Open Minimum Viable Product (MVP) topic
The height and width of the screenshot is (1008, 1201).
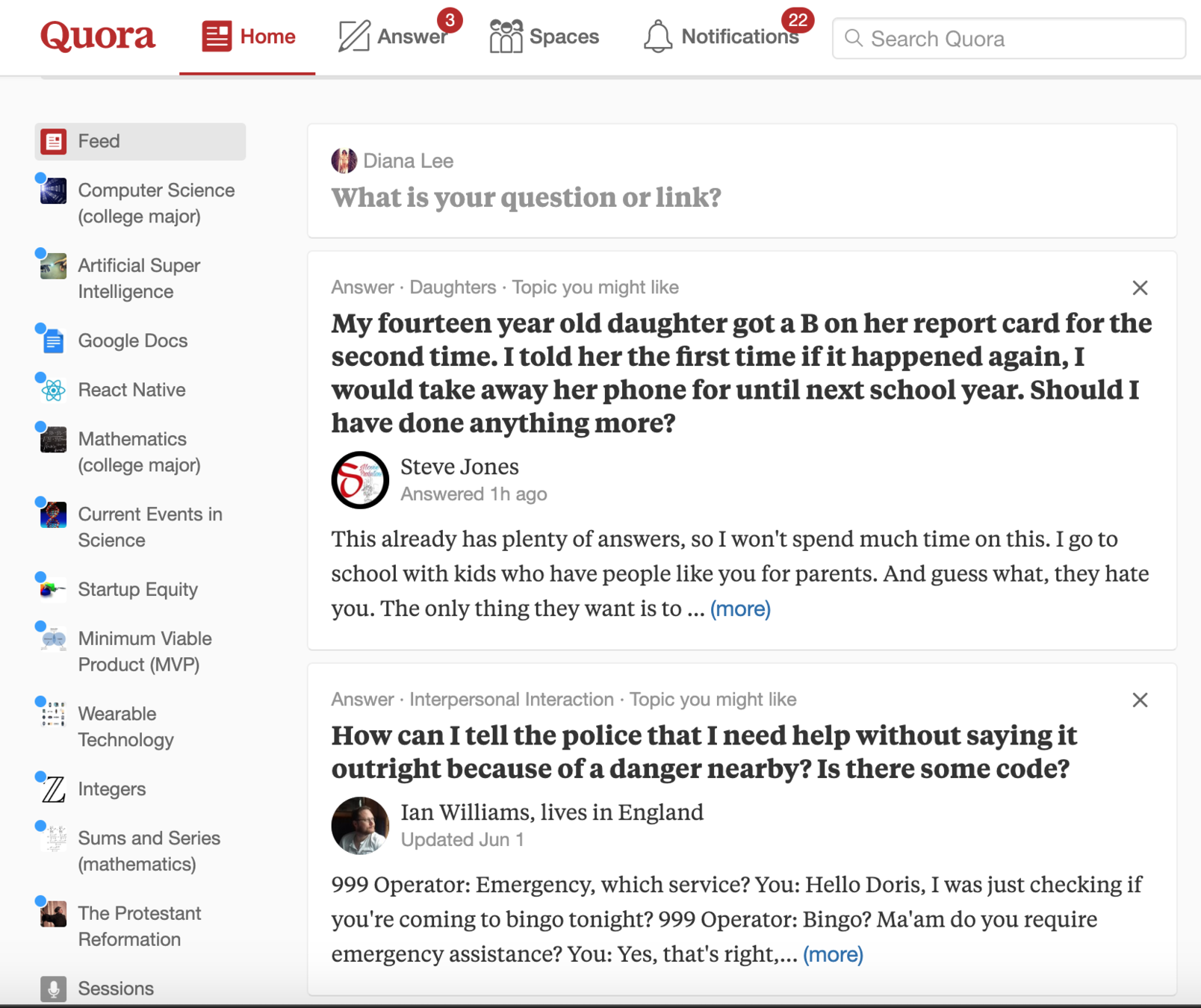[x=145, y=651]
